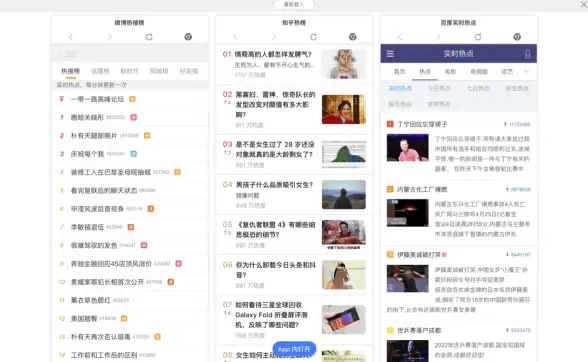The height and width of the screenshot is (362, 588).
Task: Select the 首页 tab in Baidu panel
Action: [399, 71]
